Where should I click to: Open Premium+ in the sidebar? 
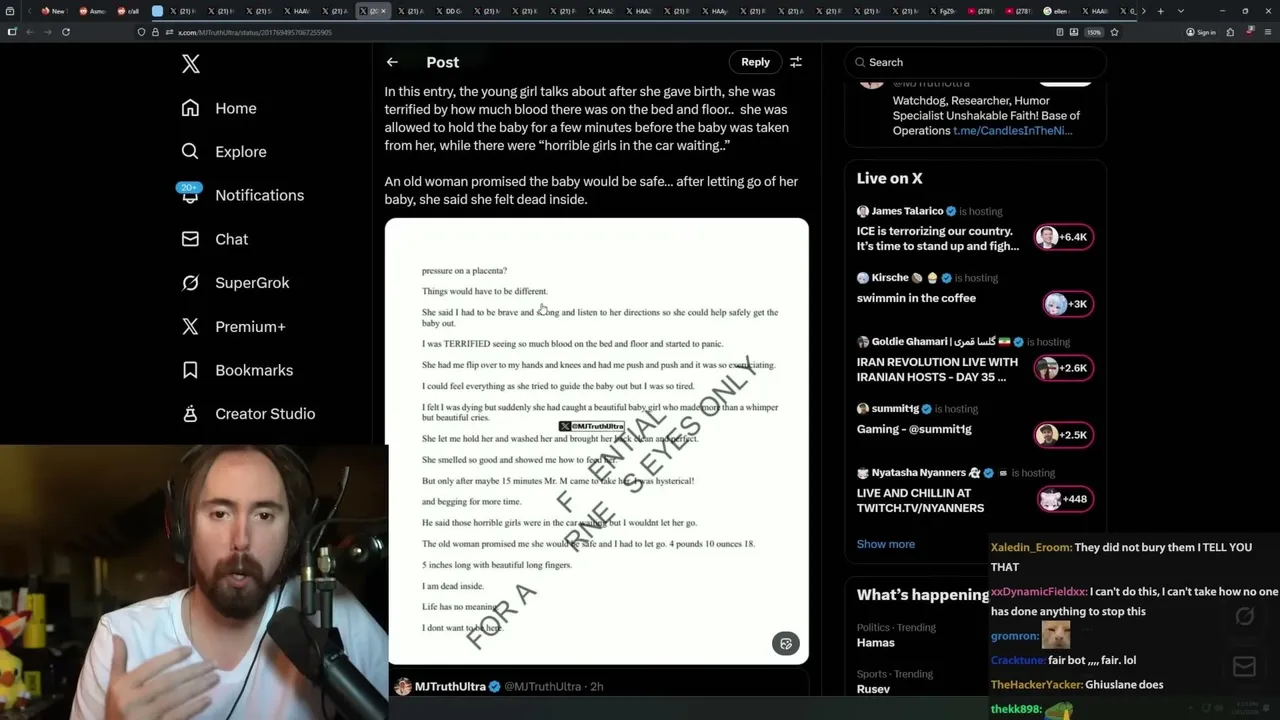point(233,327)
